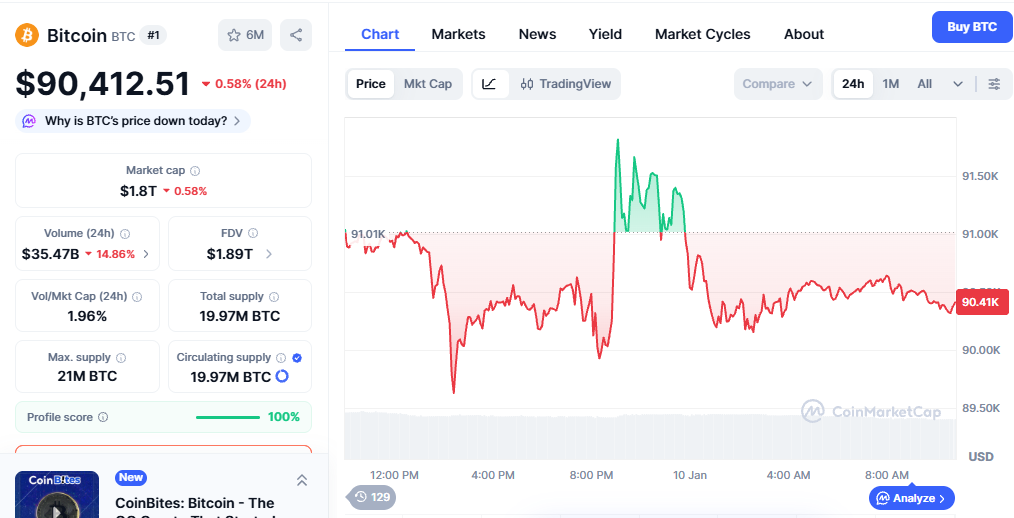The image size is (1014, 518).
Task: Open chart settings sliders icon
Action: tap(994, 84)
